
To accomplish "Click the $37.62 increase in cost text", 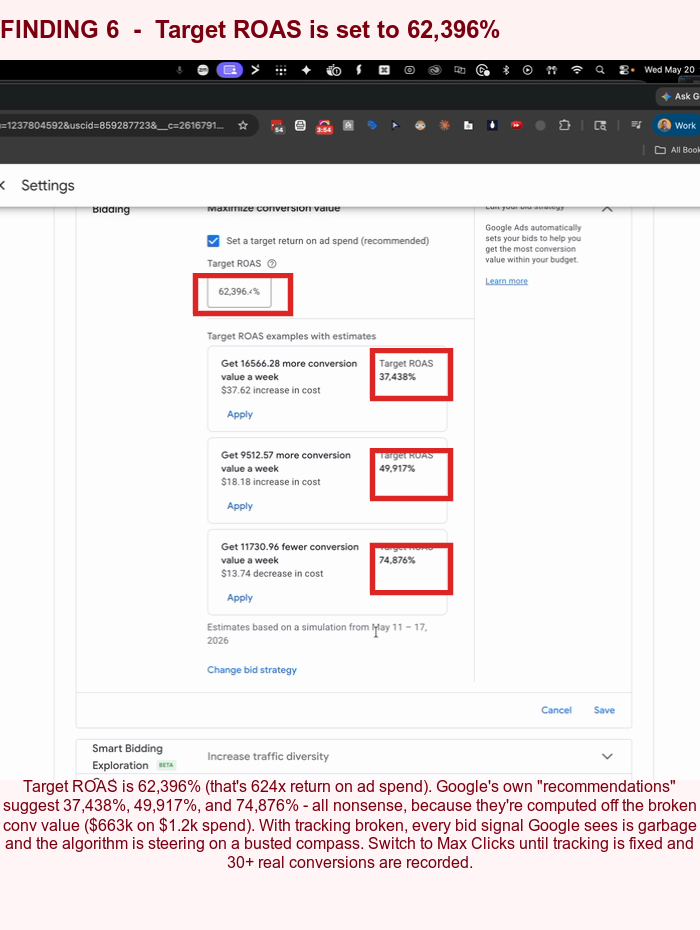I will [271, 390].
